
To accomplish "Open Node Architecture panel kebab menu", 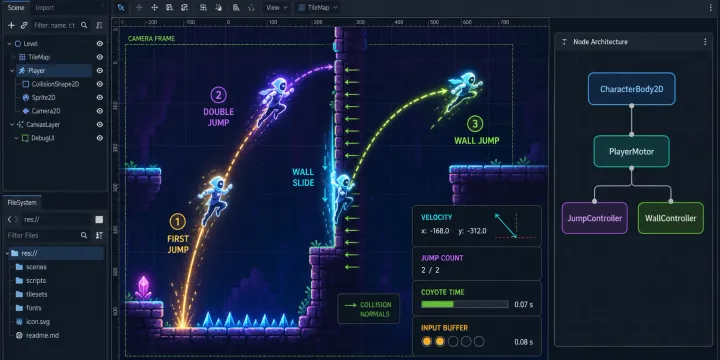I will [705, 42].
